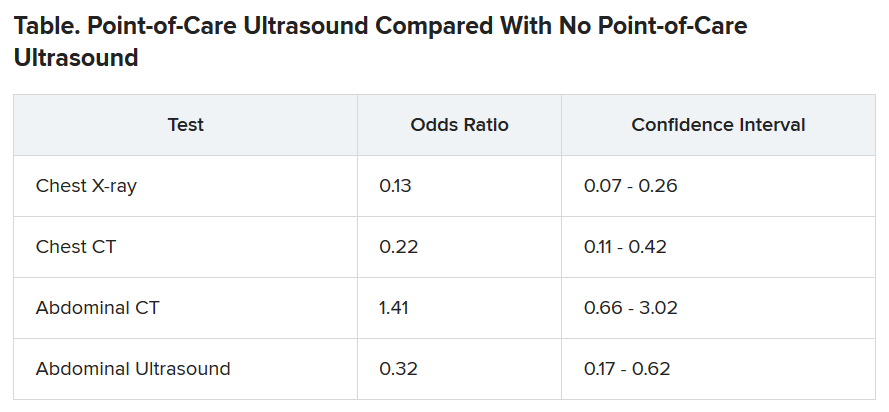This screenshot has width=889, height=412.
Task: Select the "Confidence Interval" column header
Action: 718,125
